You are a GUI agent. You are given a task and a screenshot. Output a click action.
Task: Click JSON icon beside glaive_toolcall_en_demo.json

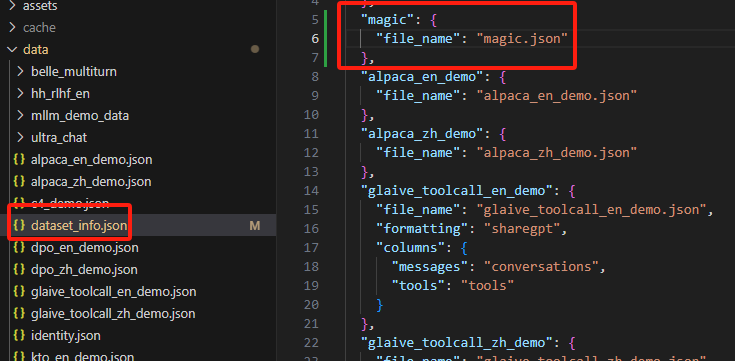(19, 292)
